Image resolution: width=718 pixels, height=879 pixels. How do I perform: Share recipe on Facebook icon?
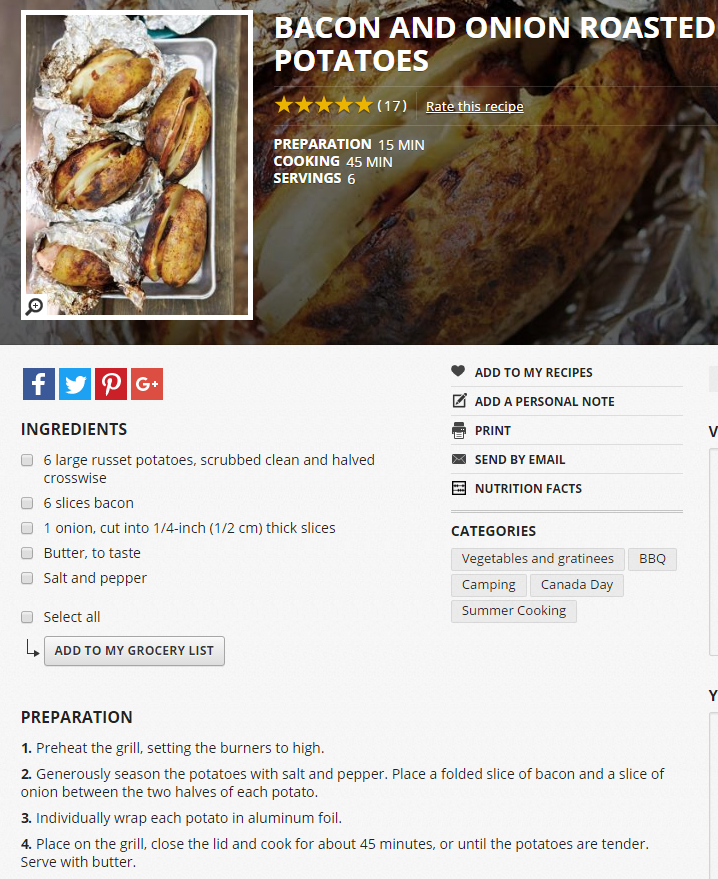(x=39, y=384)
